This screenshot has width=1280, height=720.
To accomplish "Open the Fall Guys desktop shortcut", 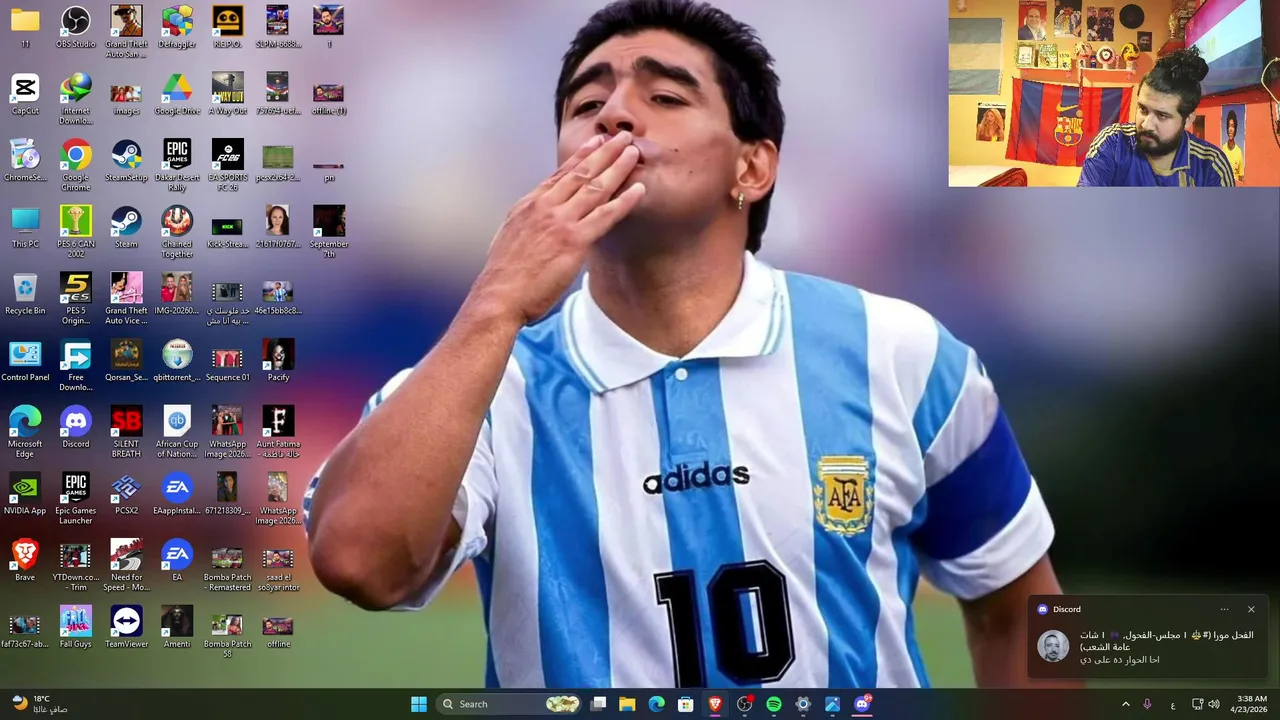I will [x=75, y=627].
